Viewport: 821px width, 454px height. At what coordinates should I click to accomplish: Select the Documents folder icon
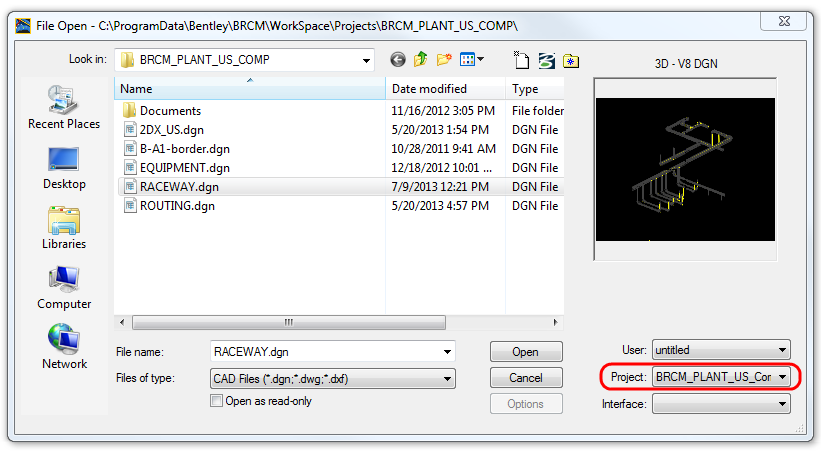tap(128, 110)
